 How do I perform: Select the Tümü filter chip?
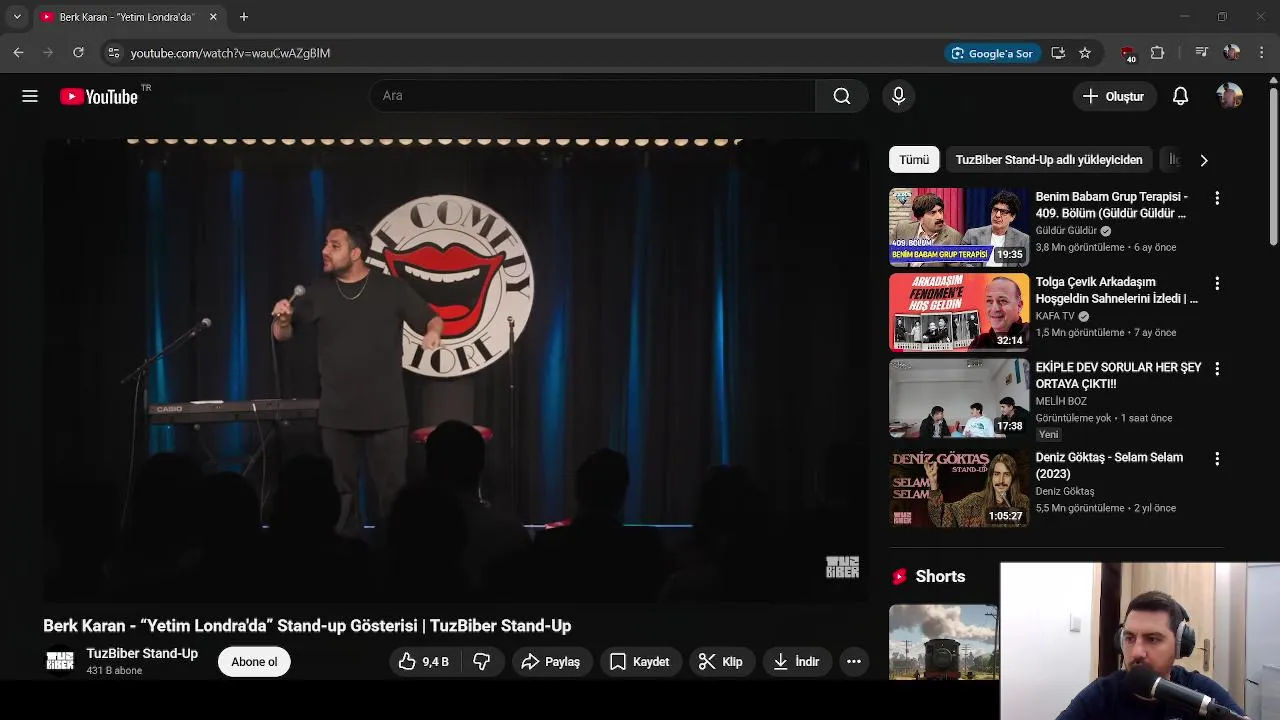coord(913,160)
